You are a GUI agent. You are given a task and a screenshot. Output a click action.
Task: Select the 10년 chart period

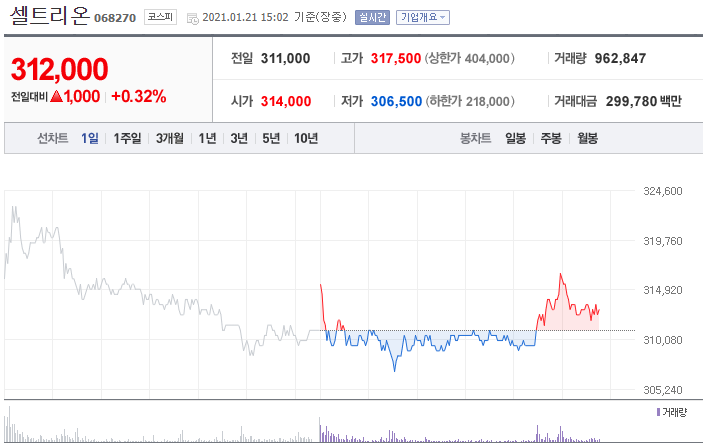[x=306, y=138]
